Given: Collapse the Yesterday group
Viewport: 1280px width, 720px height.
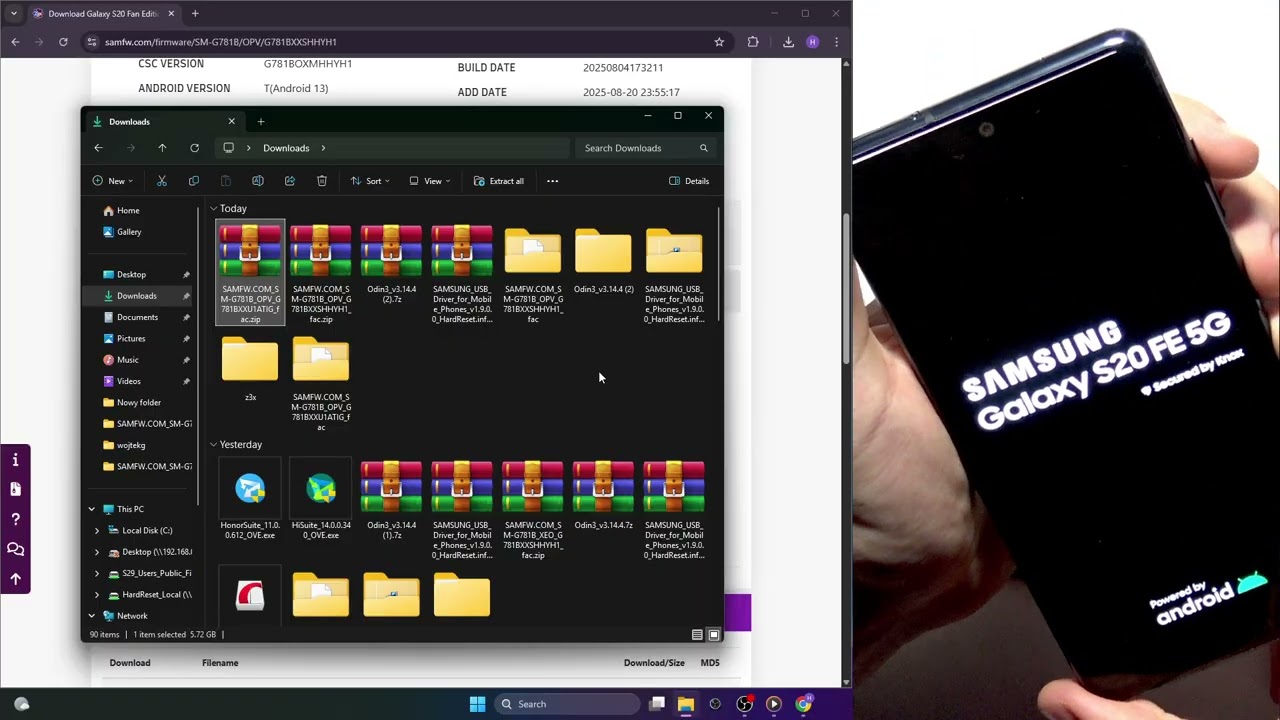Looking at the screenshot, I should tap(213, 445).
